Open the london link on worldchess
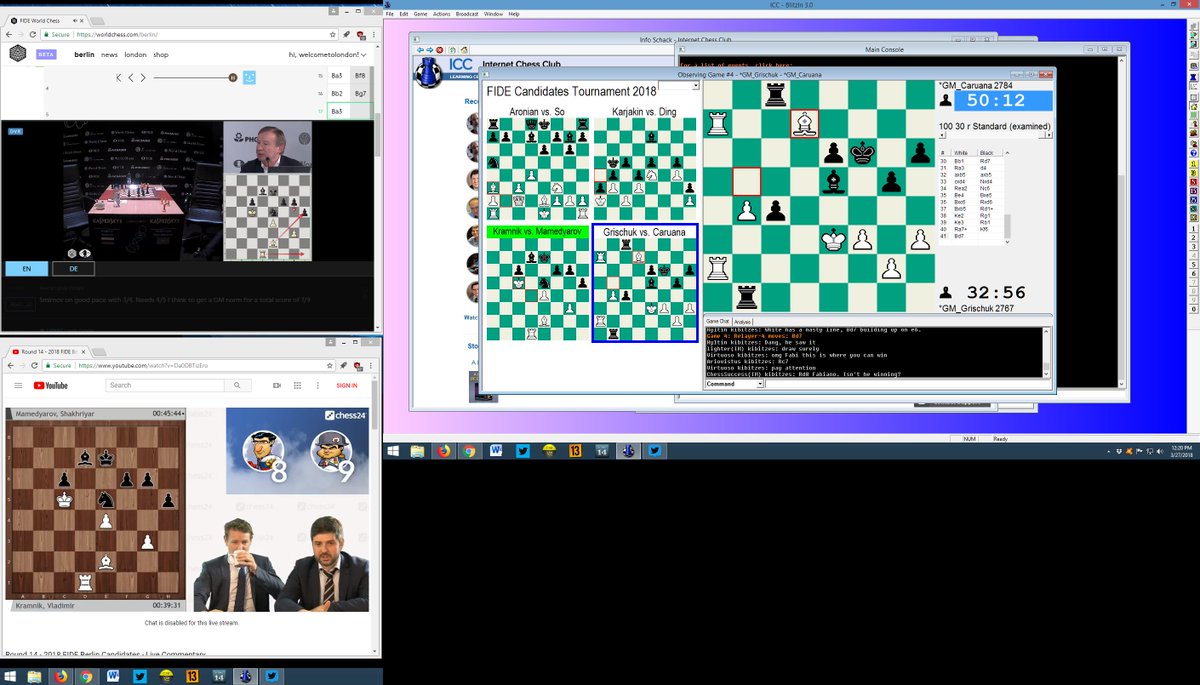Screen dimensions: 1200x685 click(x=136, y=55)
